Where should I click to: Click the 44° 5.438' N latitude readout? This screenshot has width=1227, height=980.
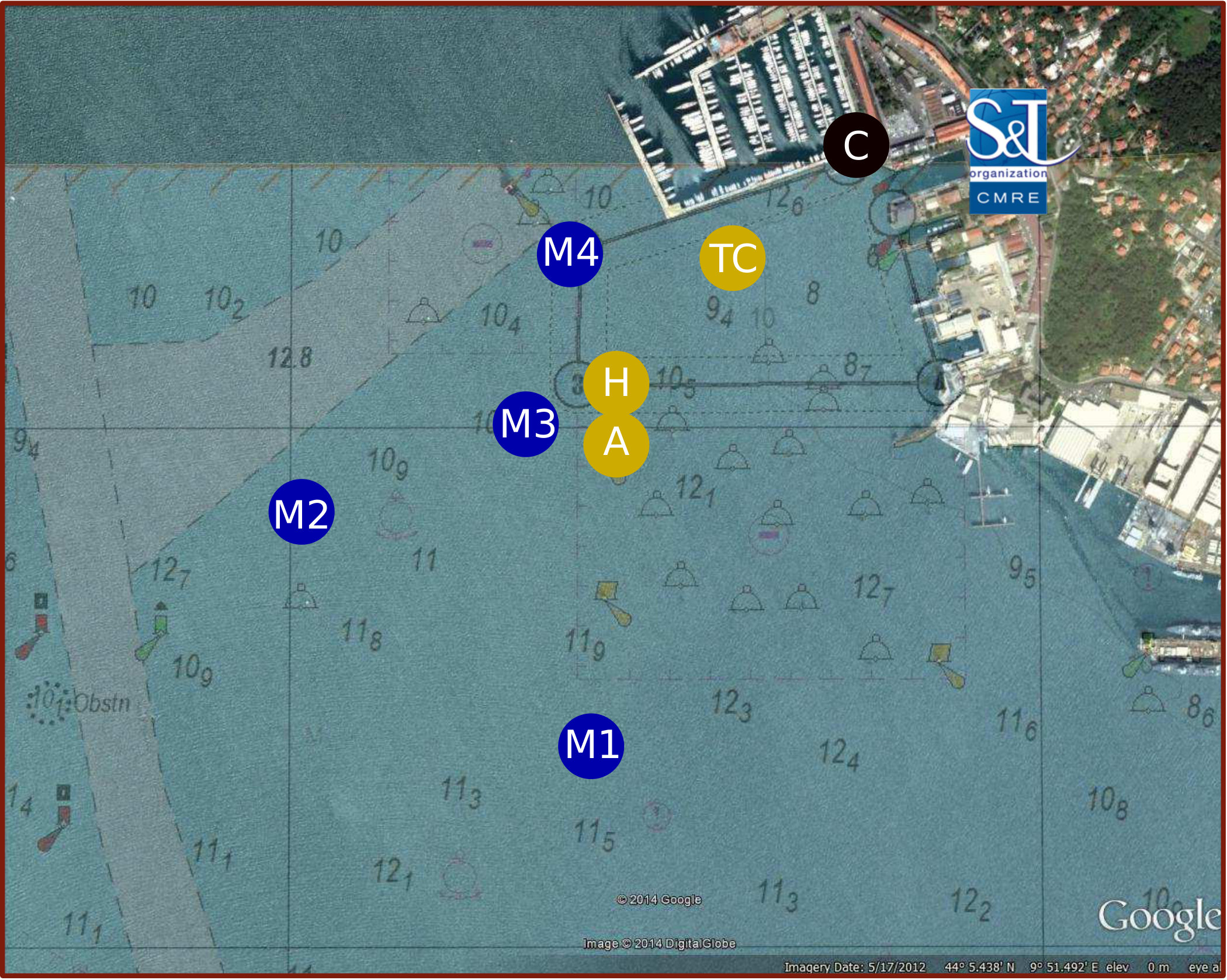click(979, 967)
